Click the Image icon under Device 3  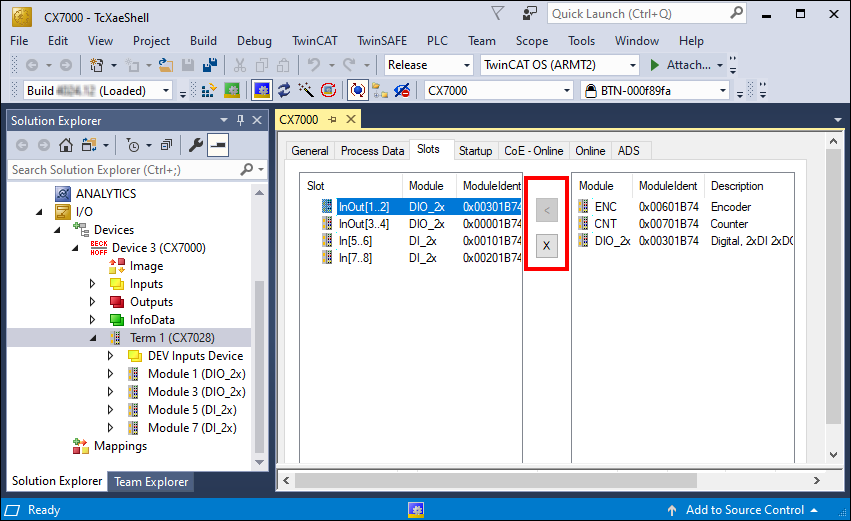pyautogui.click(x=117, y=266)
